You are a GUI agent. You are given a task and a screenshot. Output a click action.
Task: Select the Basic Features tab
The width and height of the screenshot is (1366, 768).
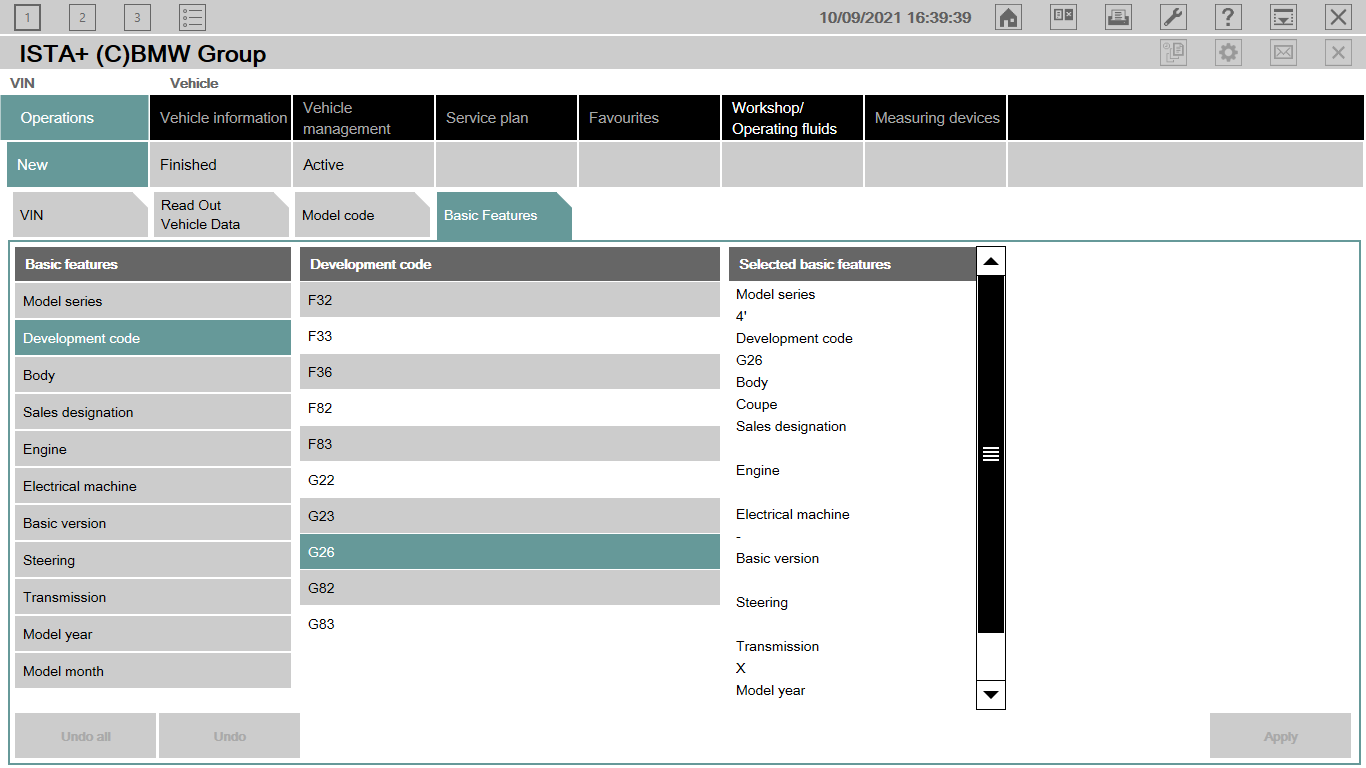click(504, 215)
